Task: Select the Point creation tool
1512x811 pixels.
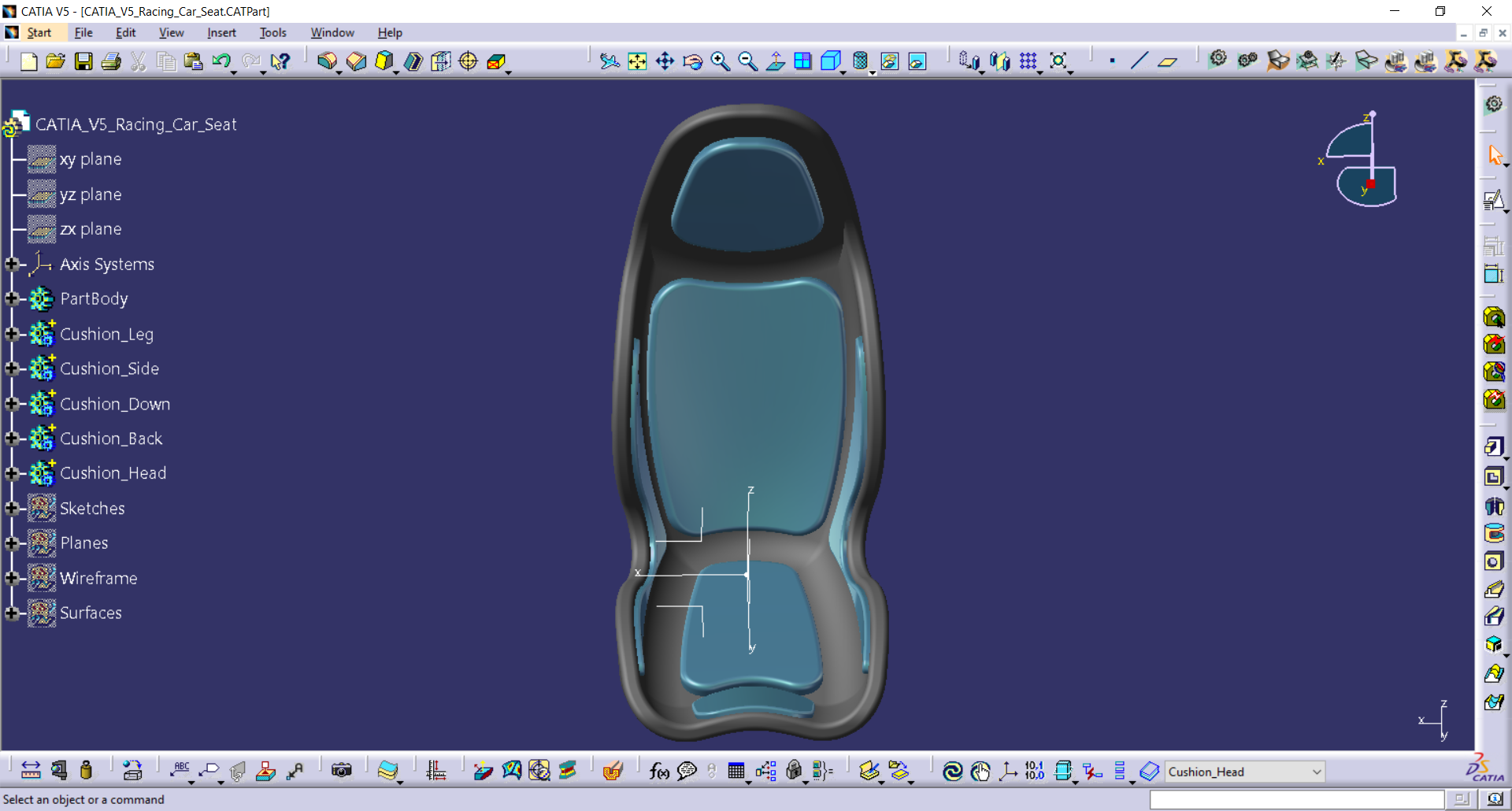Action: coord(1112,61)
